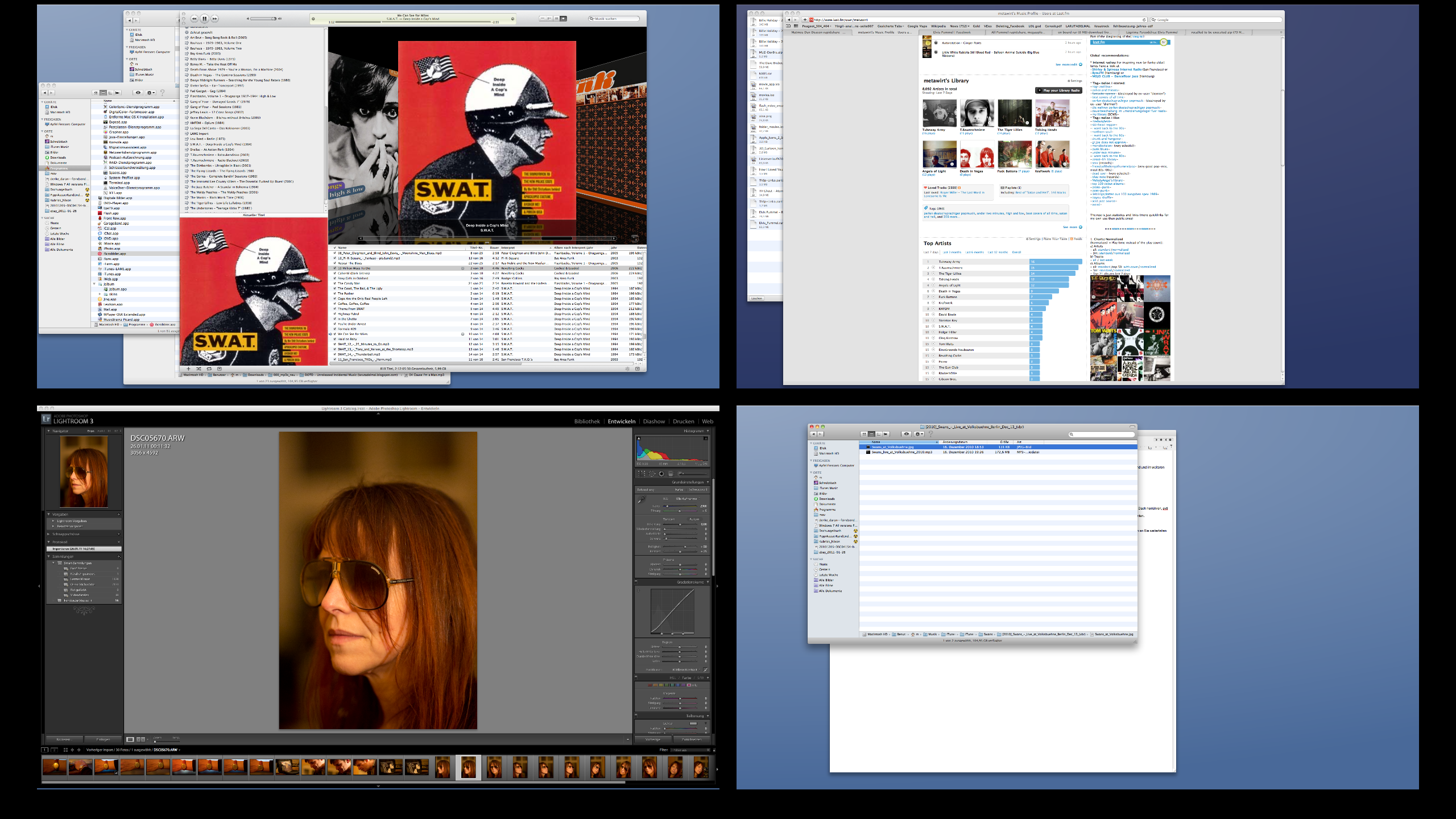The width and height of the screenshot is (1456, 819).
Task: Click the Autom. tone button in Lightroom
Action: (x=694, y=519)
